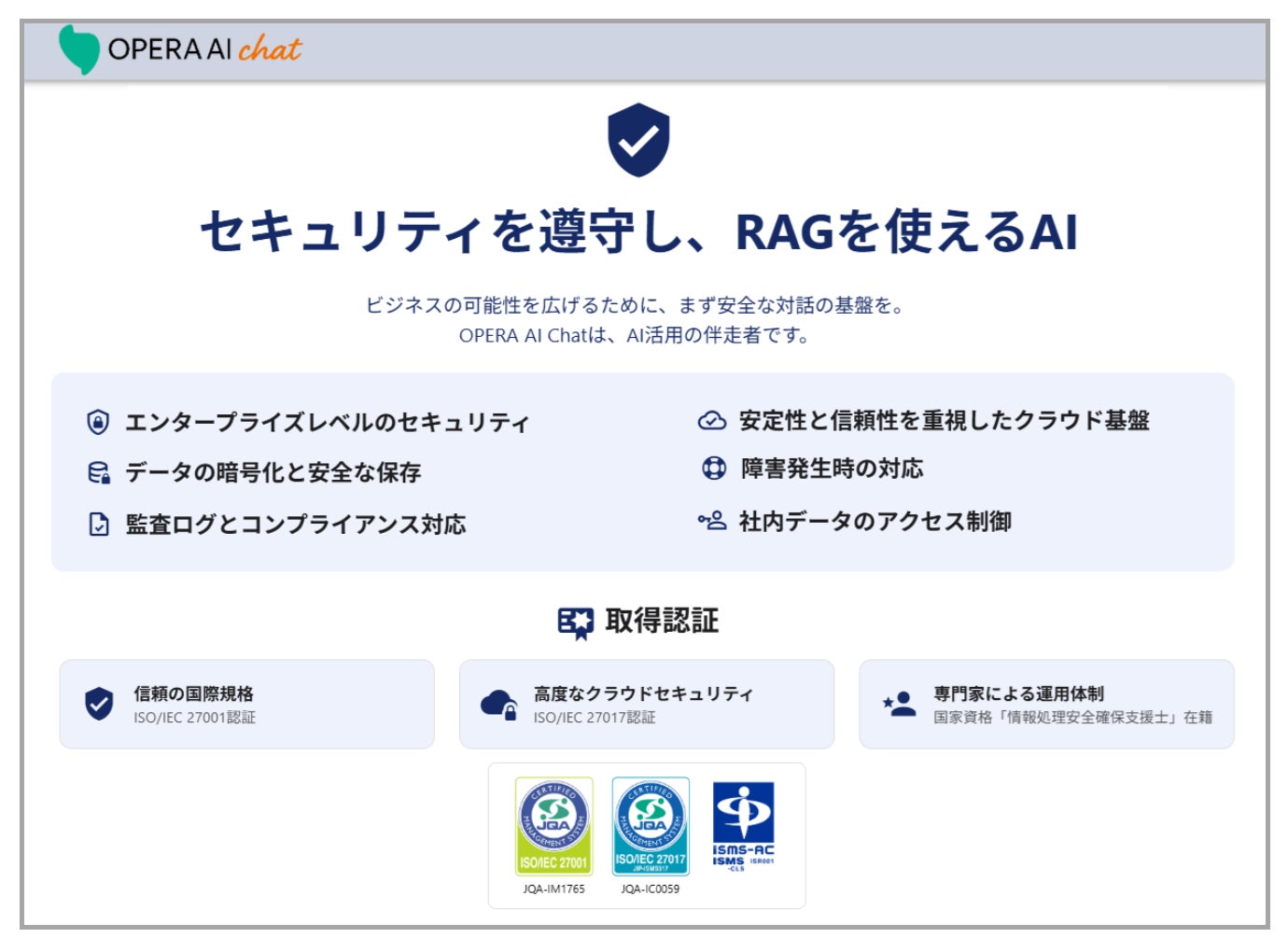Click the ISO/IEC 27017認証 text
The height and width of the screenshot is (952, 1288).
coord(595,718)
